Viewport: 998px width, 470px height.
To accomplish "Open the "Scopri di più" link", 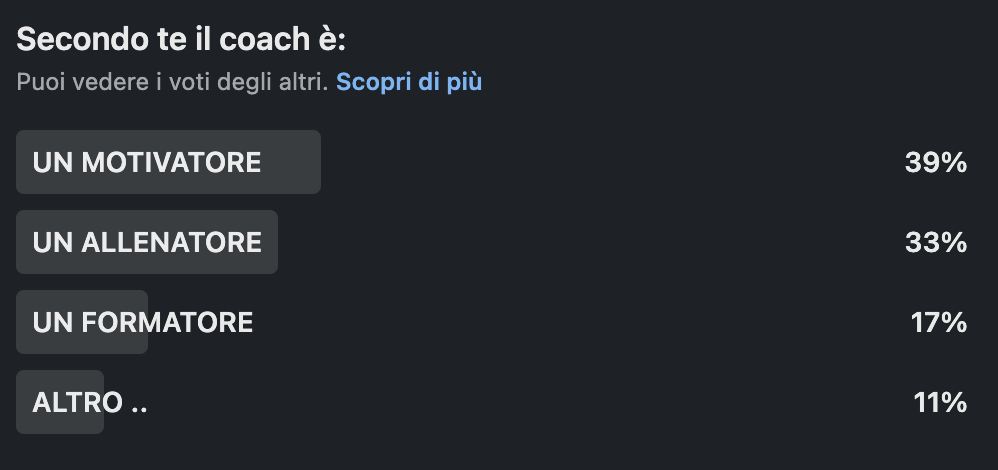I will 409,82.
